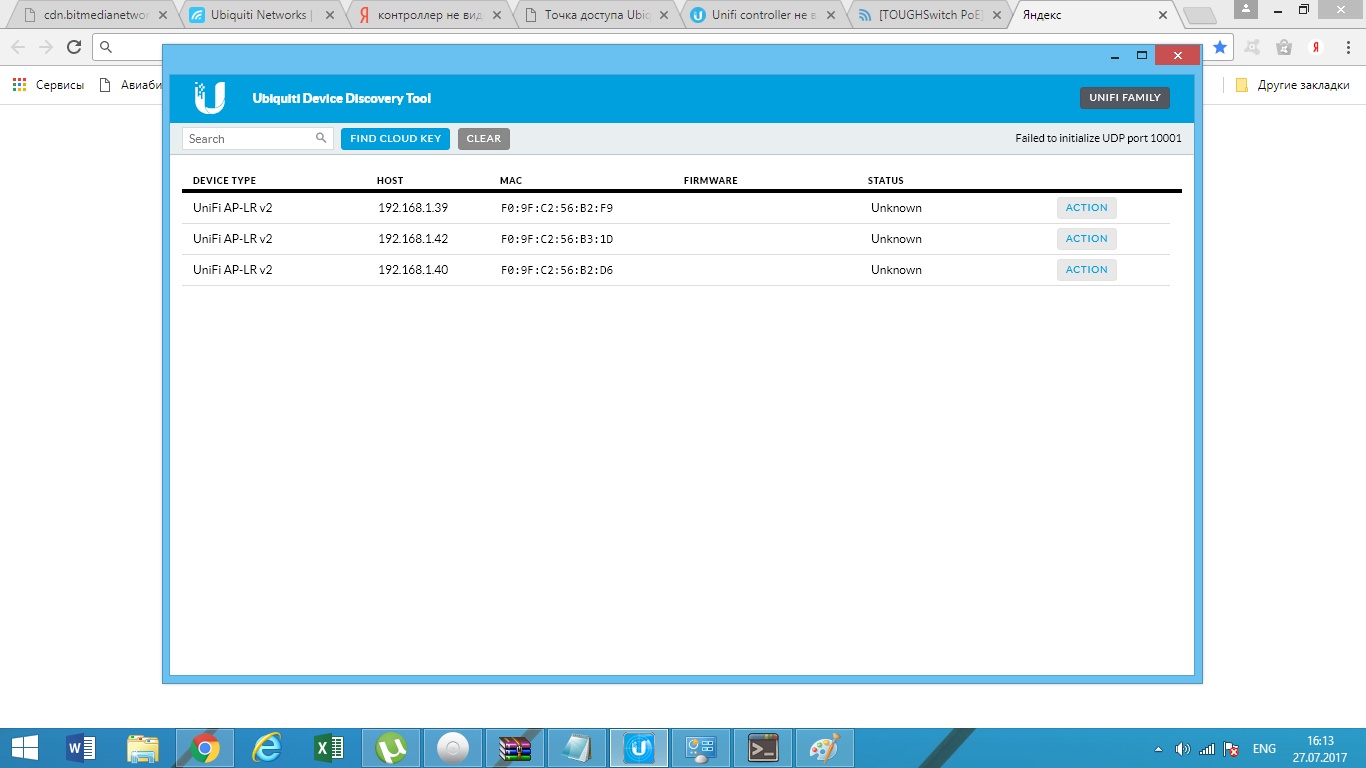Click the Chrome back arrow
The image size is (1366, 768).
pos(18,47)
